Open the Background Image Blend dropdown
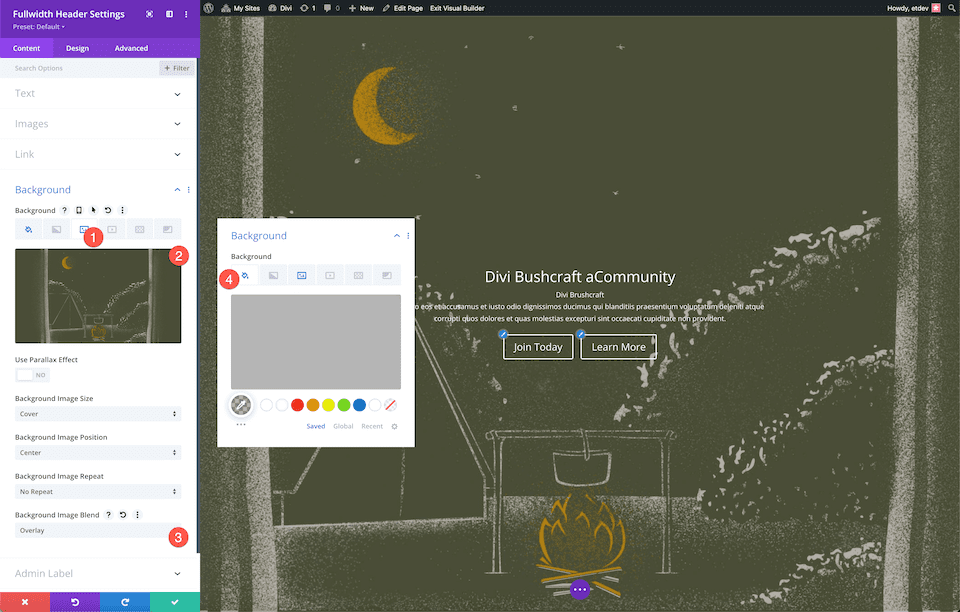The height and width of the screenshot is (612, 960). [97, 530]
